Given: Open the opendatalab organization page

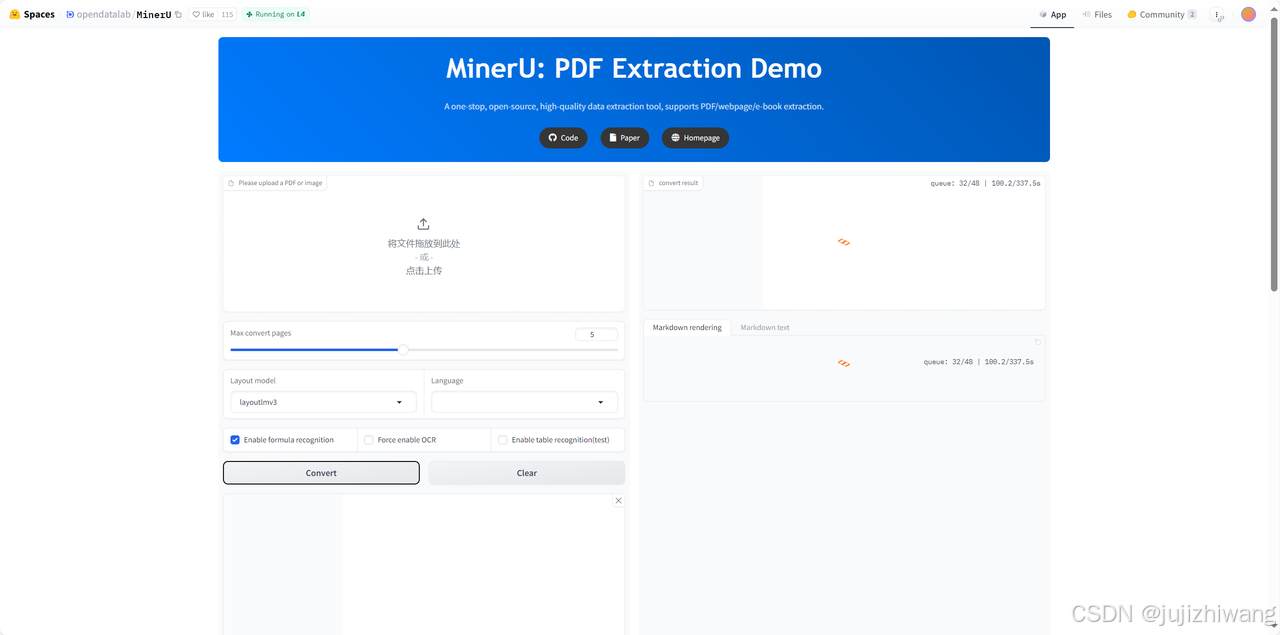Looking at the screenshot, I should (104, 15).
